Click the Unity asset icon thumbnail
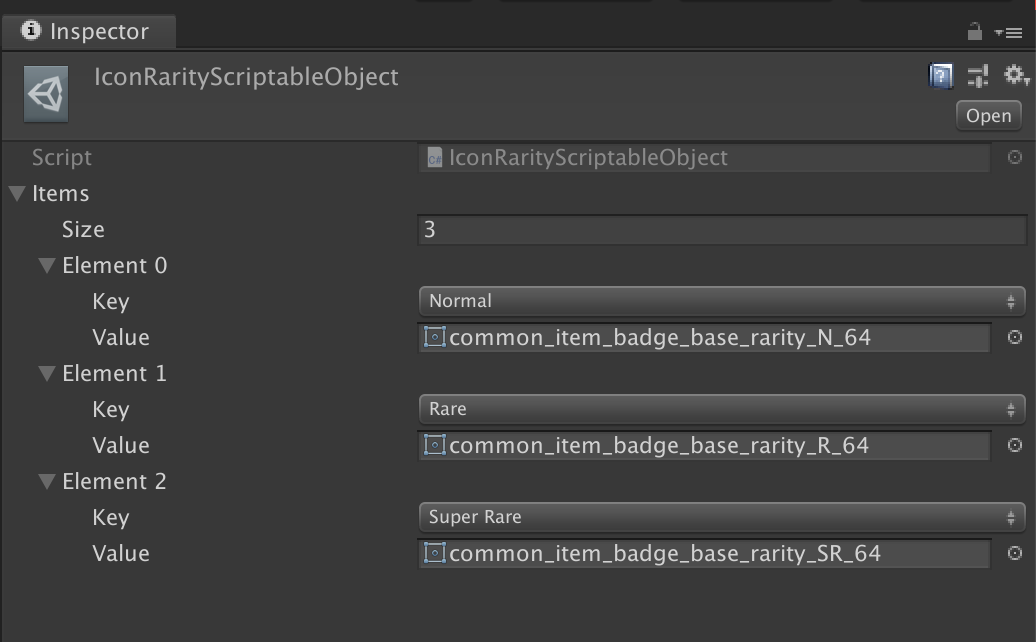The width and height of the screenshot is (1036, 642). [46, 94]
